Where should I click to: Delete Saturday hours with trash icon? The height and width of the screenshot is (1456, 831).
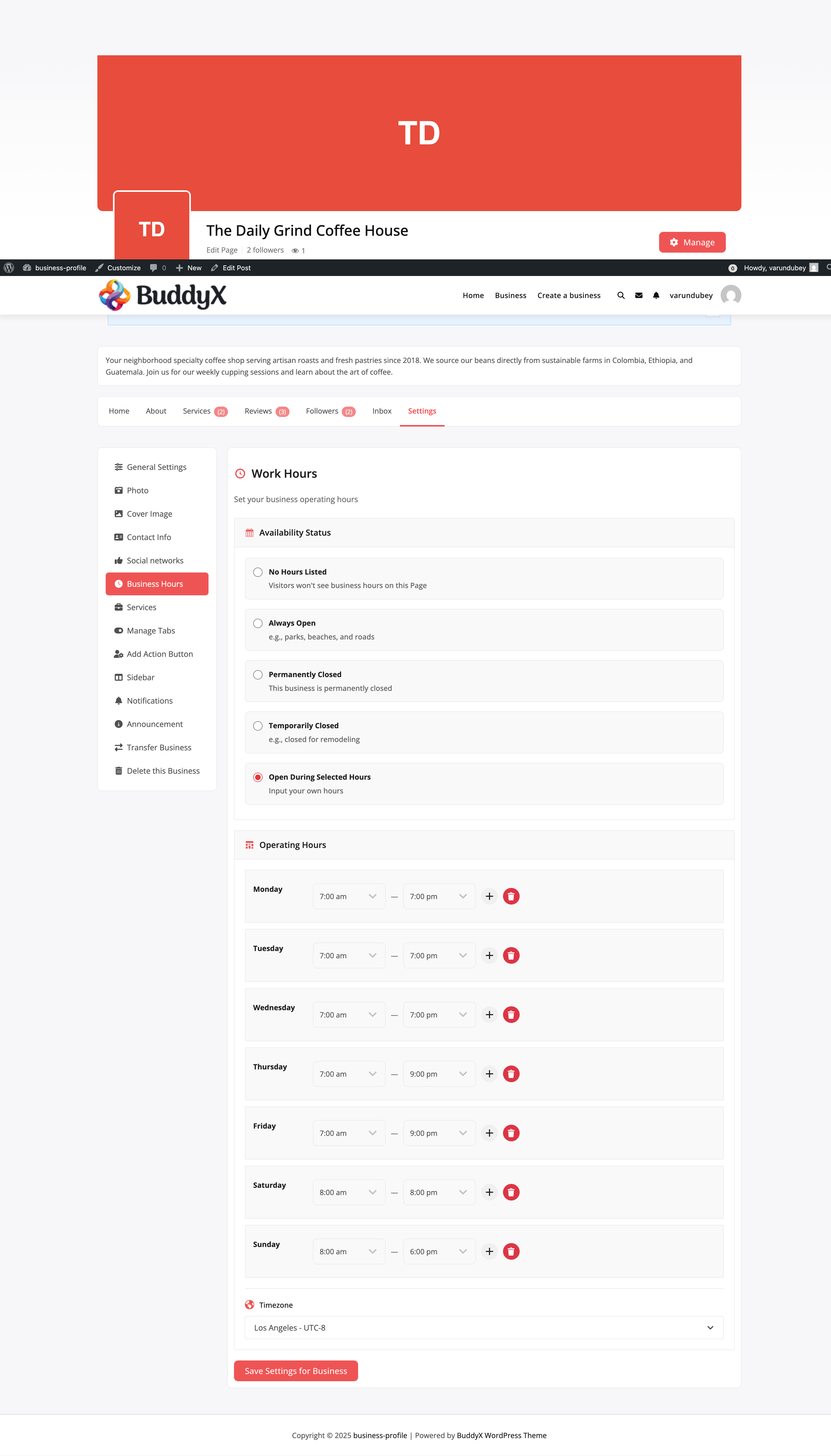pos(511,1192)
